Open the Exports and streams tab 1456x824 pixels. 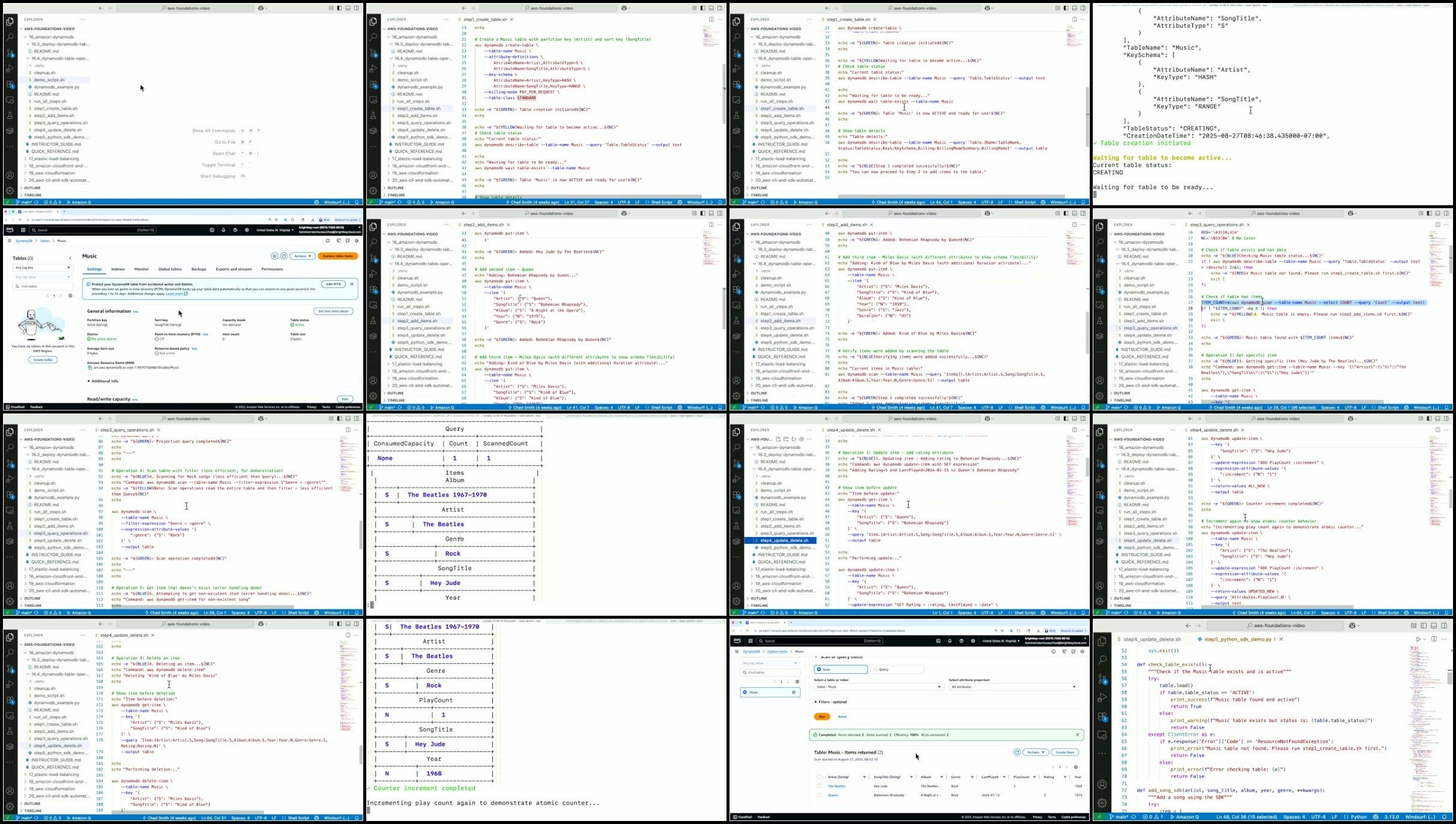click(234, 269)
